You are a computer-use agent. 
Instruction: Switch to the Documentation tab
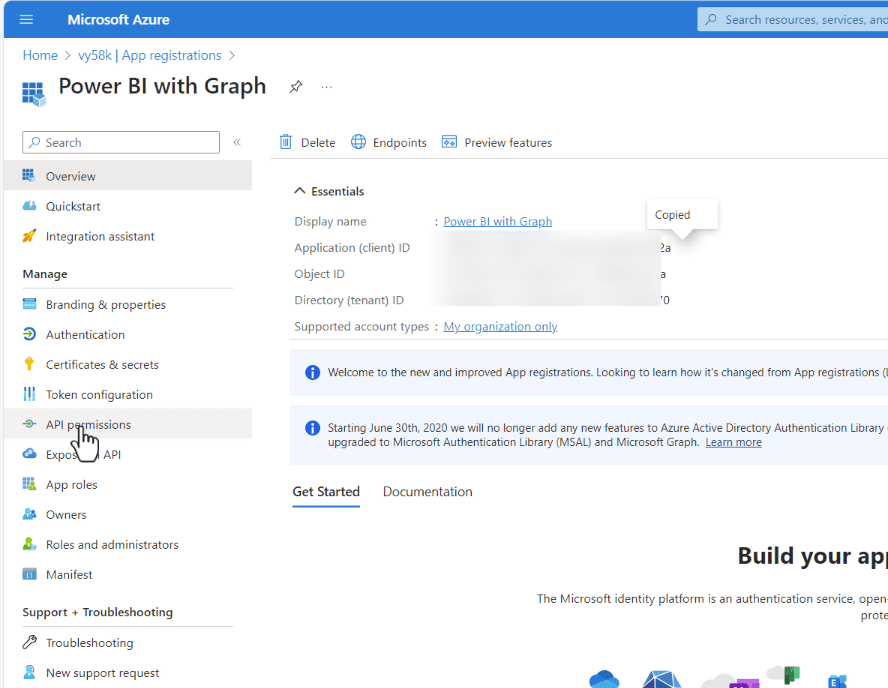point(428,492)
